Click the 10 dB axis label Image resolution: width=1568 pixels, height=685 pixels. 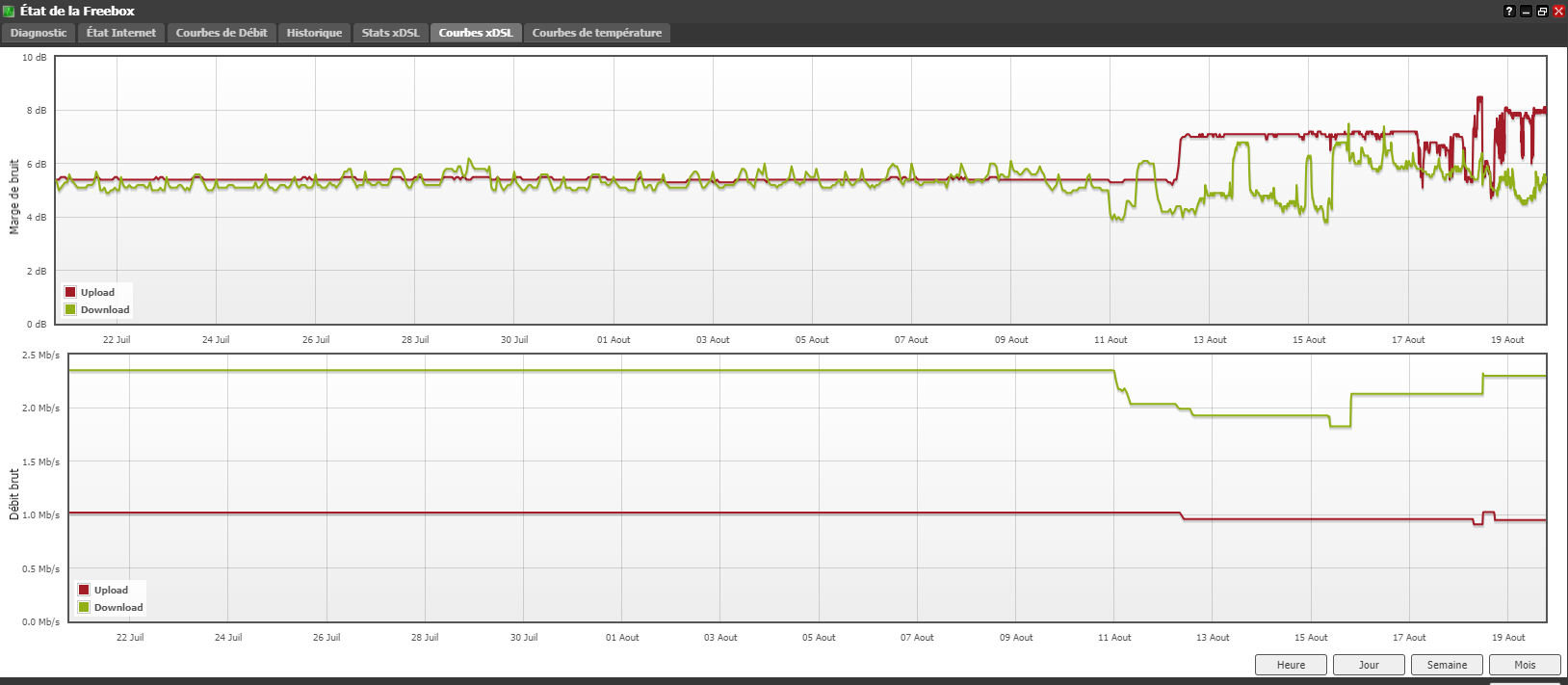34,57
